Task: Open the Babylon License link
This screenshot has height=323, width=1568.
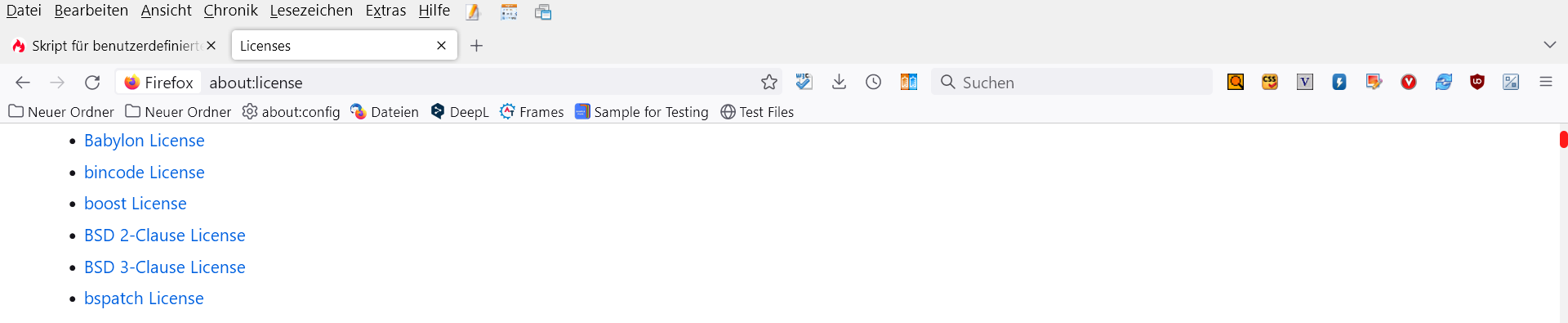Action: [x=145, y=141]
